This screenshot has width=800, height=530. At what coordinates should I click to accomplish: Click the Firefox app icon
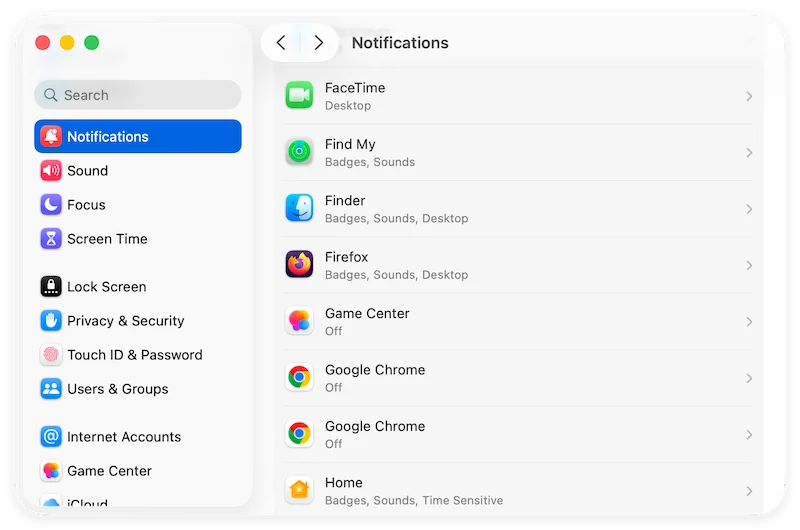click(299, 265)
